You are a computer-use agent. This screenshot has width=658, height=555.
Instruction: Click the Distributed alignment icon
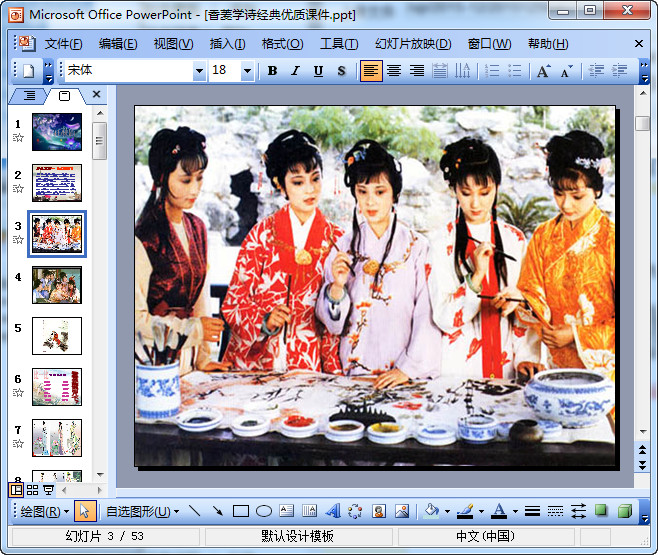click(440, 70)
